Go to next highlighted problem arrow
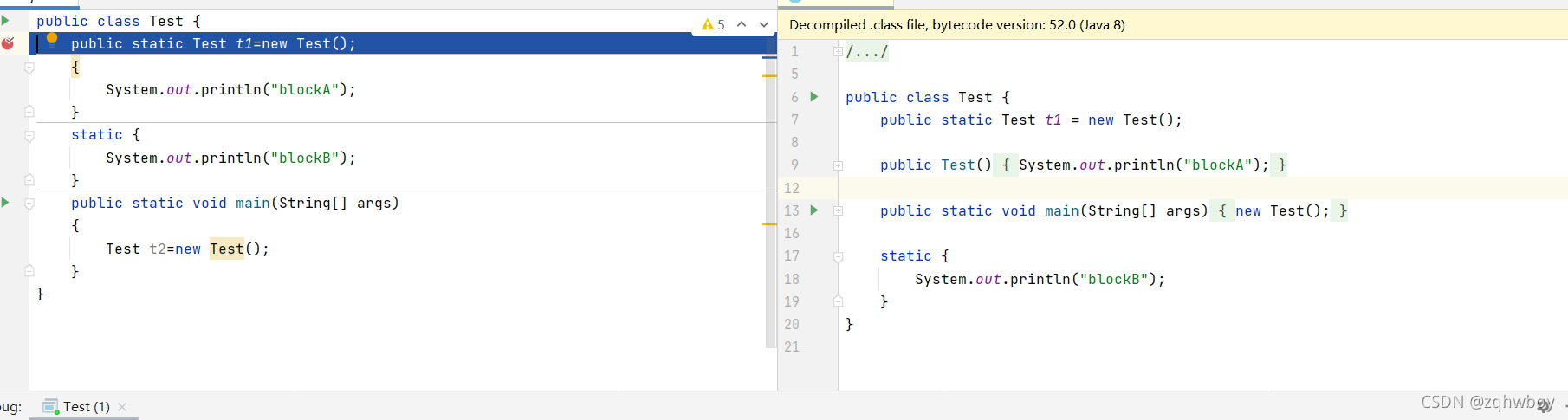The height and width of the screenshot is (420, 1568). point(764,24)
